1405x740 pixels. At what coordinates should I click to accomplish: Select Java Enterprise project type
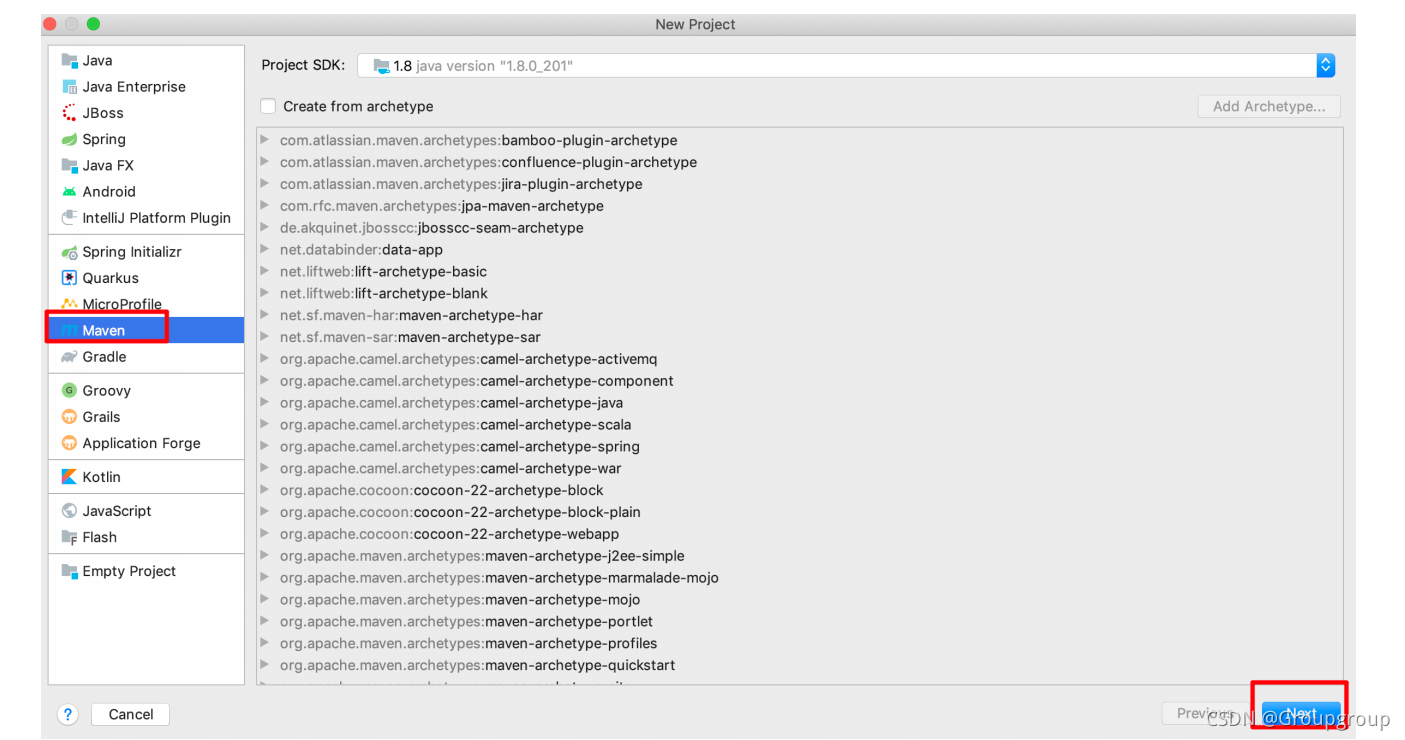(146, 87)
